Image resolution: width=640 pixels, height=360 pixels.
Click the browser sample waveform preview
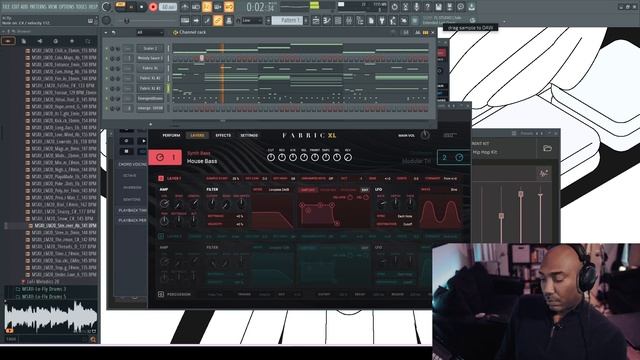[51, 317]
